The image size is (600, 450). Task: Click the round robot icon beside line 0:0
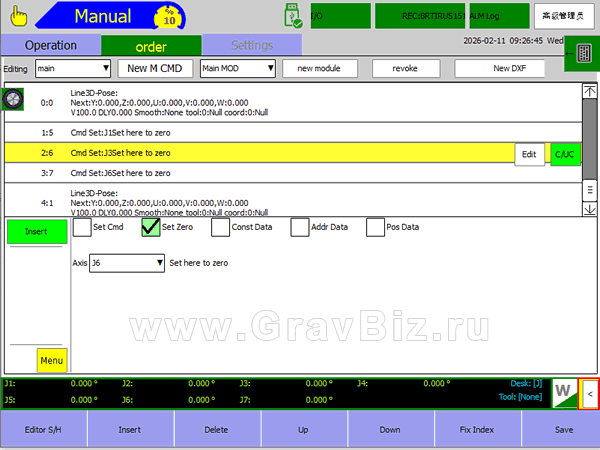(14, 100)
